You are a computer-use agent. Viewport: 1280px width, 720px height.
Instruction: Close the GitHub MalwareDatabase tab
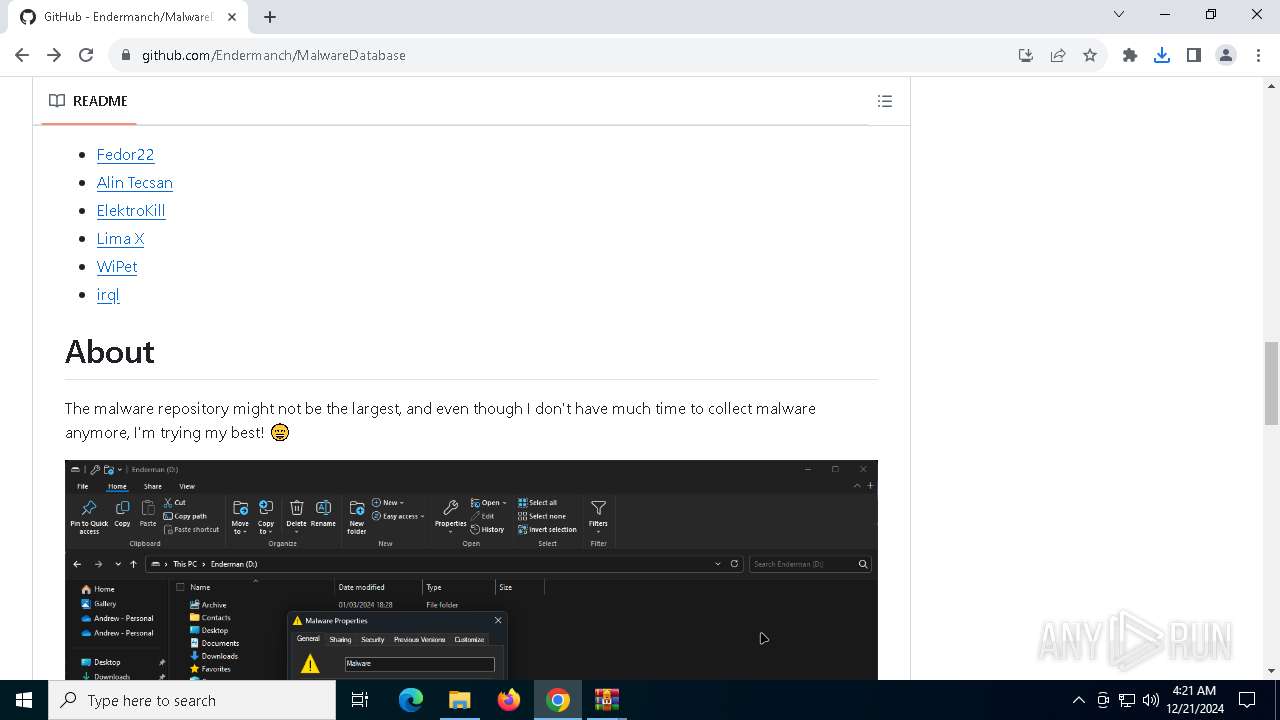(231, 17)
